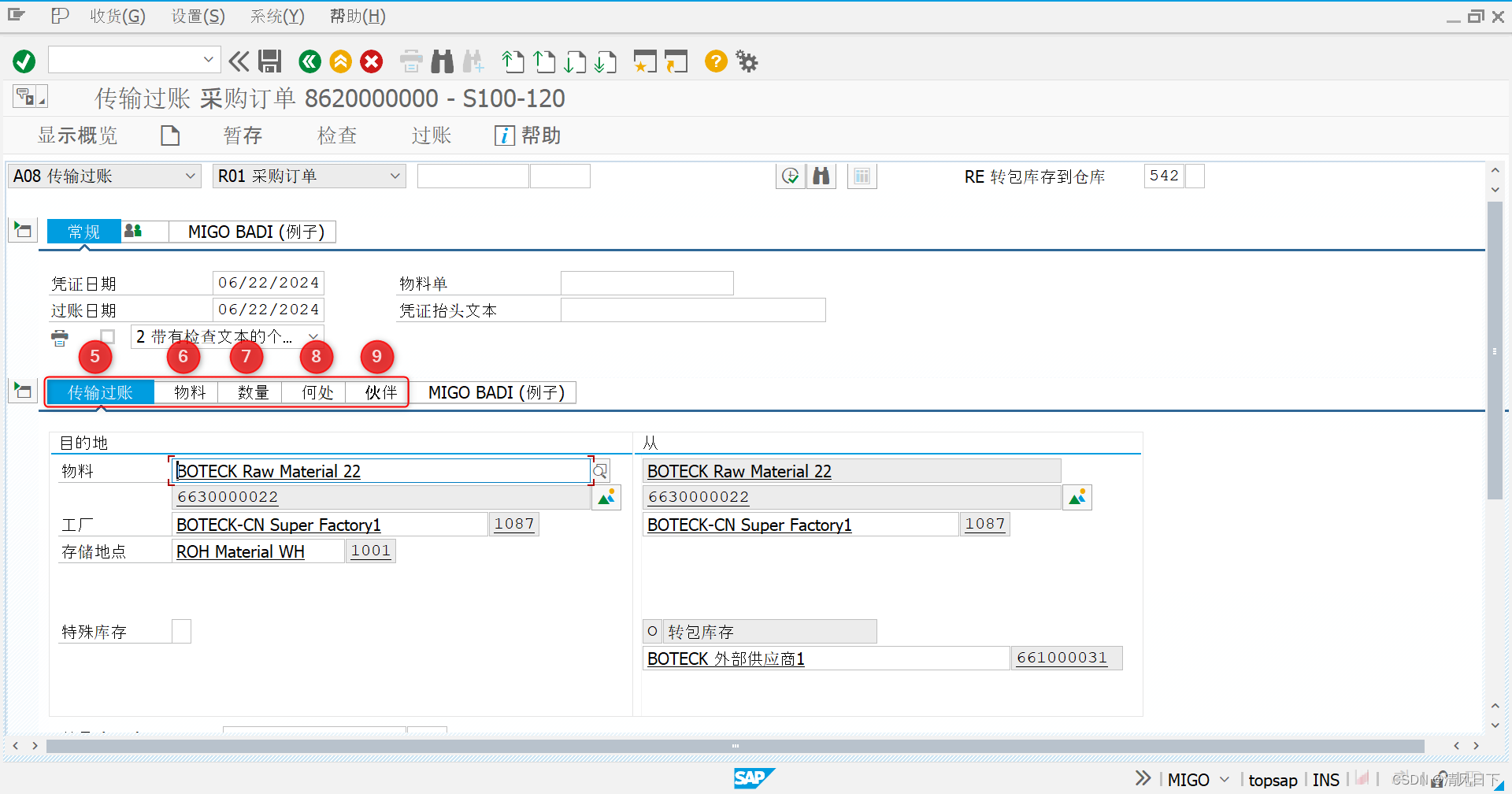Click the 检查 check button

click(337, 135)
